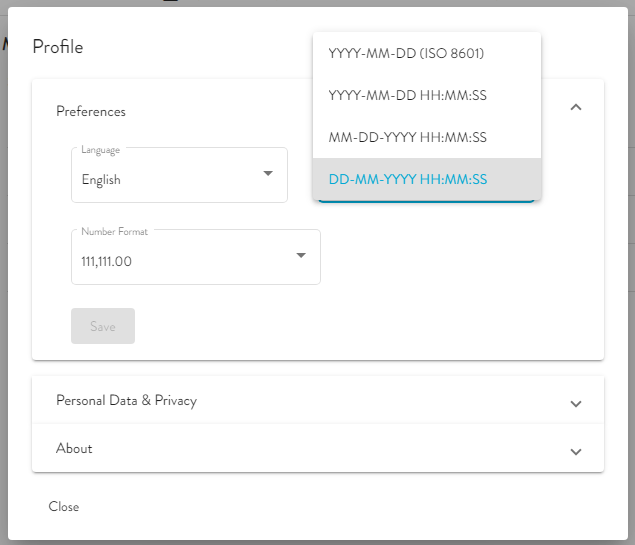
Task: Click the About section chevron icon
Action: tap(575, 452)
